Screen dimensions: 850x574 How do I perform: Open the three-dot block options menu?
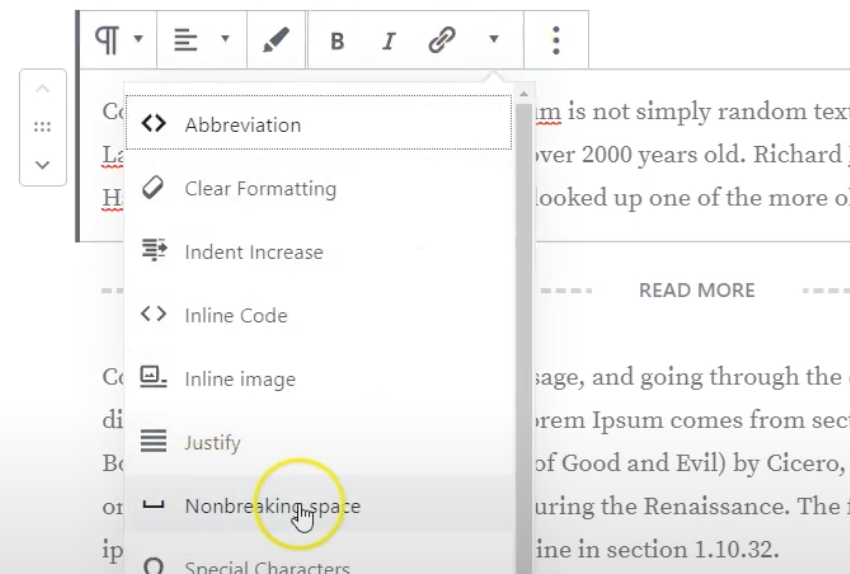point(556,40)
